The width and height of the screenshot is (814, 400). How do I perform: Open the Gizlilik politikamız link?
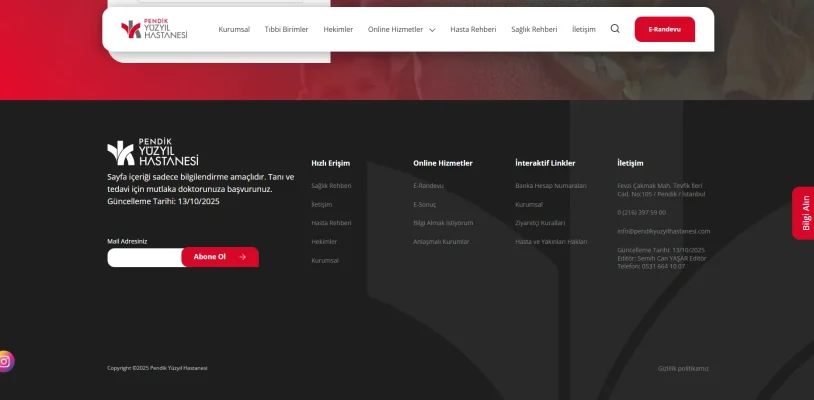click(683, 368)
